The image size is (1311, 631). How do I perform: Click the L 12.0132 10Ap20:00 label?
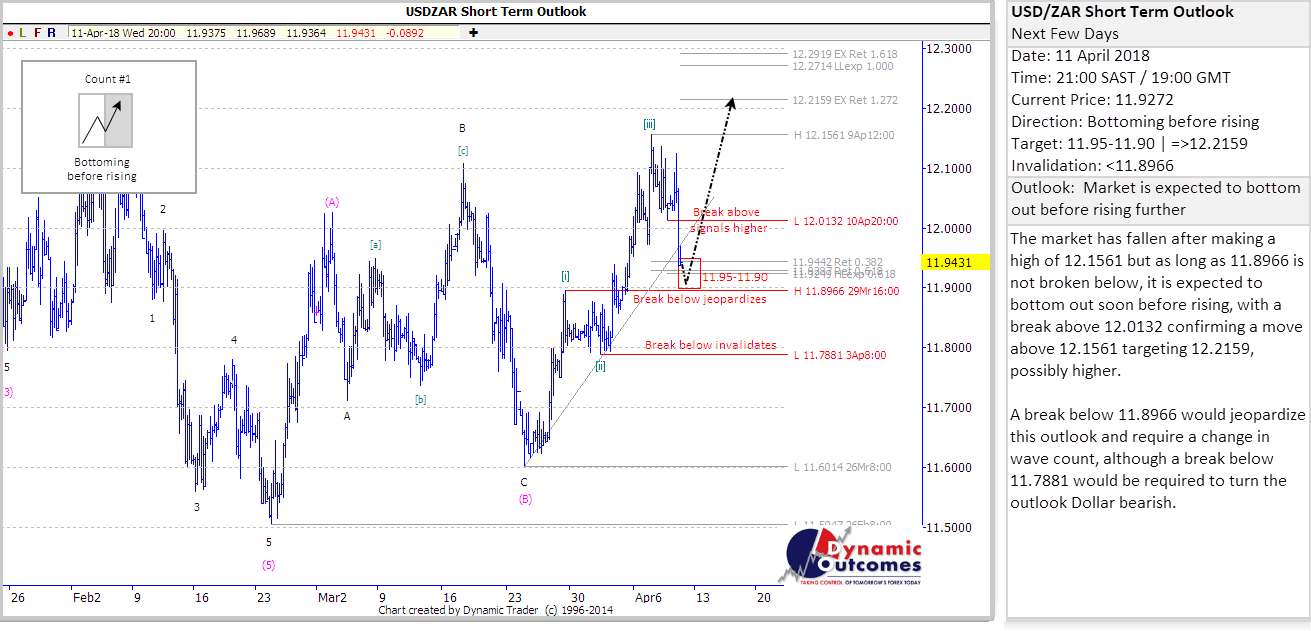(846, 221)
